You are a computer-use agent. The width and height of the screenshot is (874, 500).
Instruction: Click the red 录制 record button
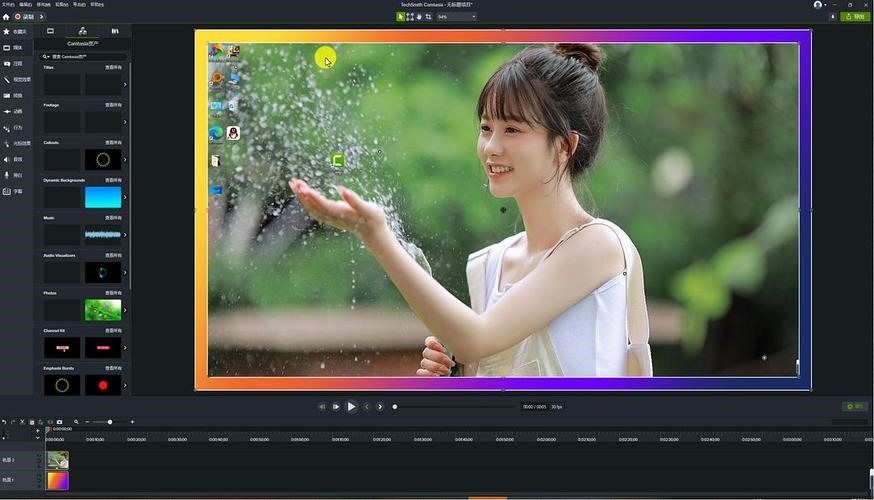(x=25, y=17)
